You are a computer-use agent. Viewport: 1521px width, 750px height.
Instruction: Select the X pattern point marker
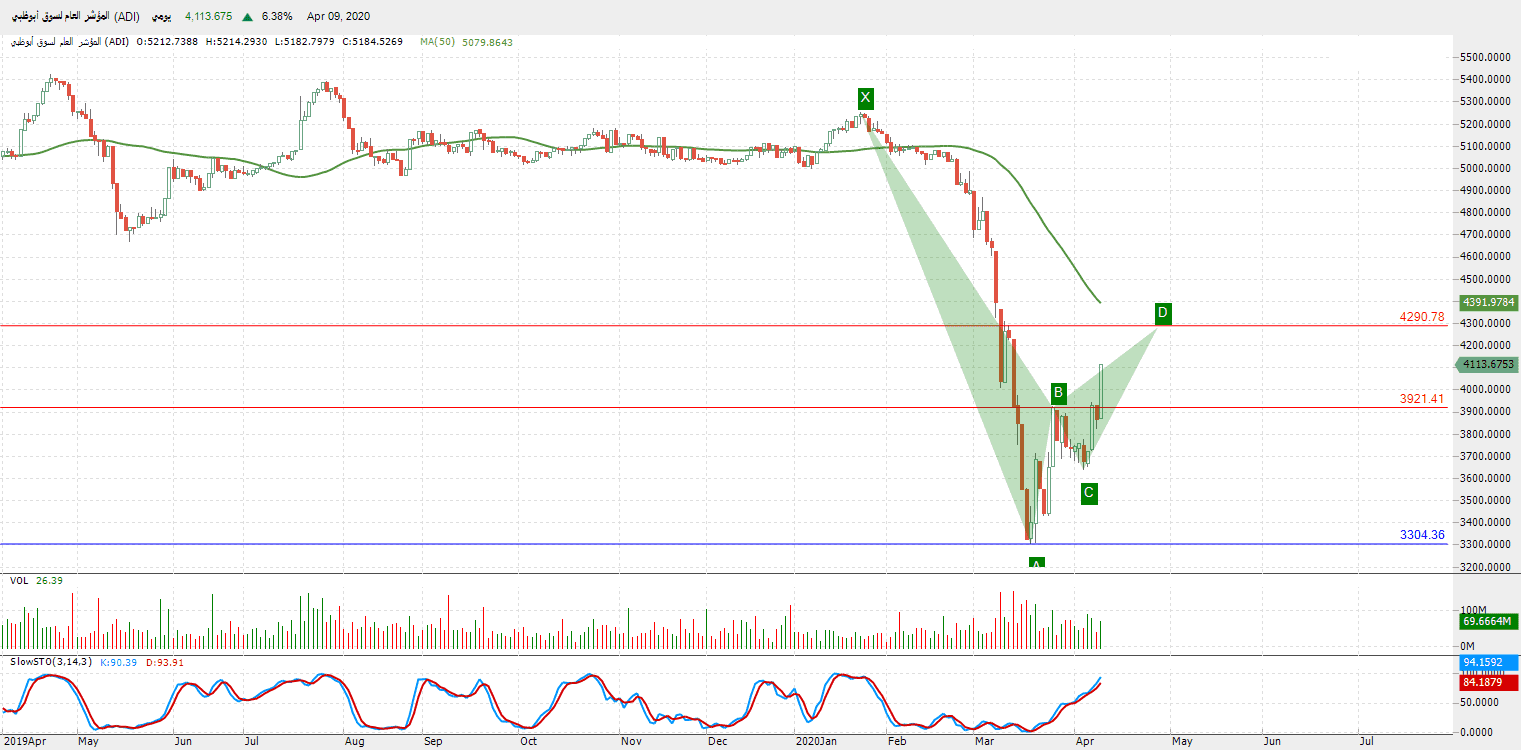(866, 98)
